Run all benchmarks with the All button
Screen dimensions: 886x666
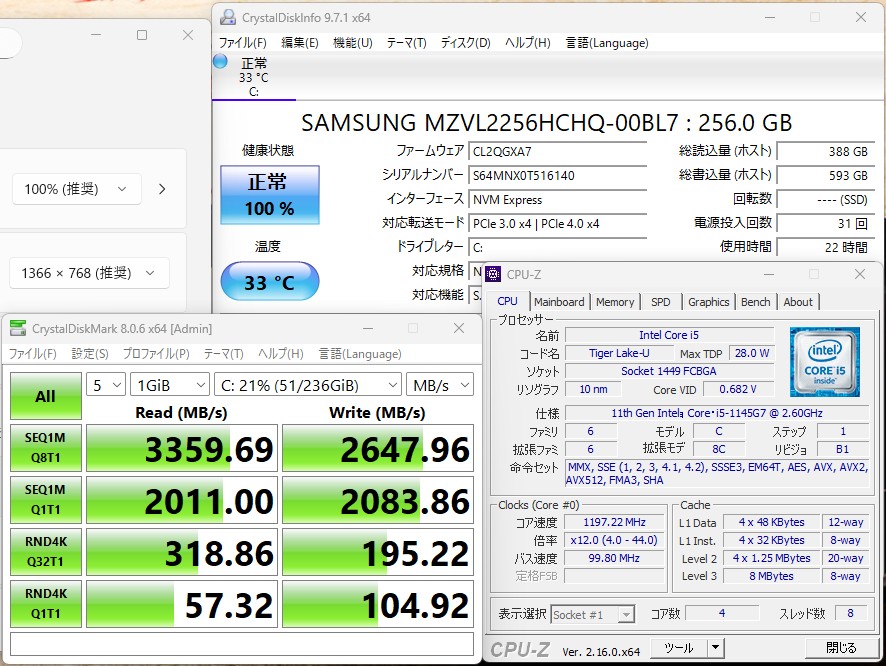point(45,396)
